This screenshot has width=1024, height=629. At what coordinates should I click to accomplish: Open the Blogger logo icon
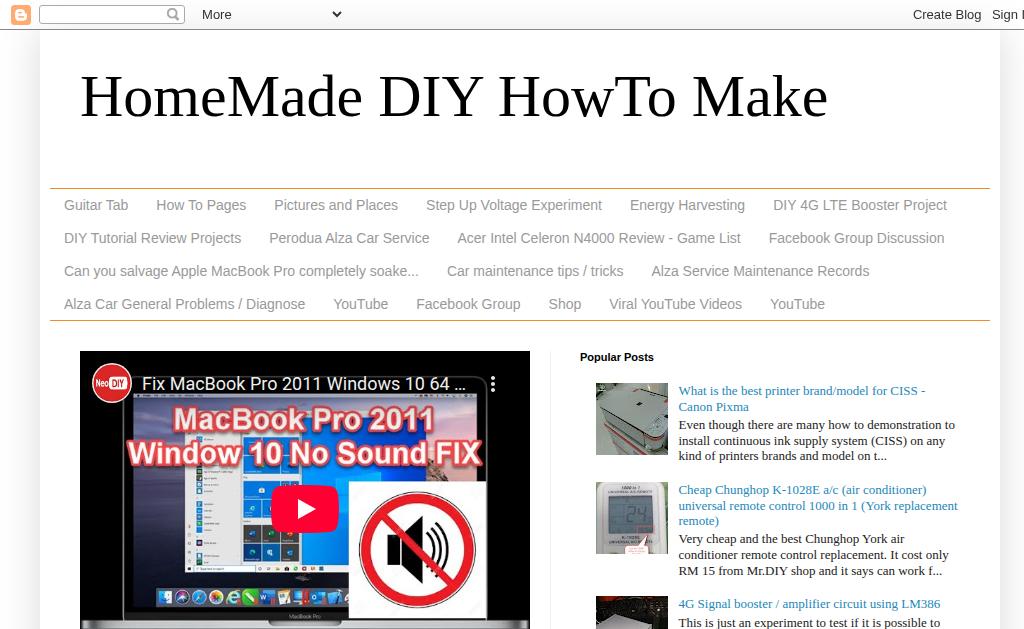[21, 14]
